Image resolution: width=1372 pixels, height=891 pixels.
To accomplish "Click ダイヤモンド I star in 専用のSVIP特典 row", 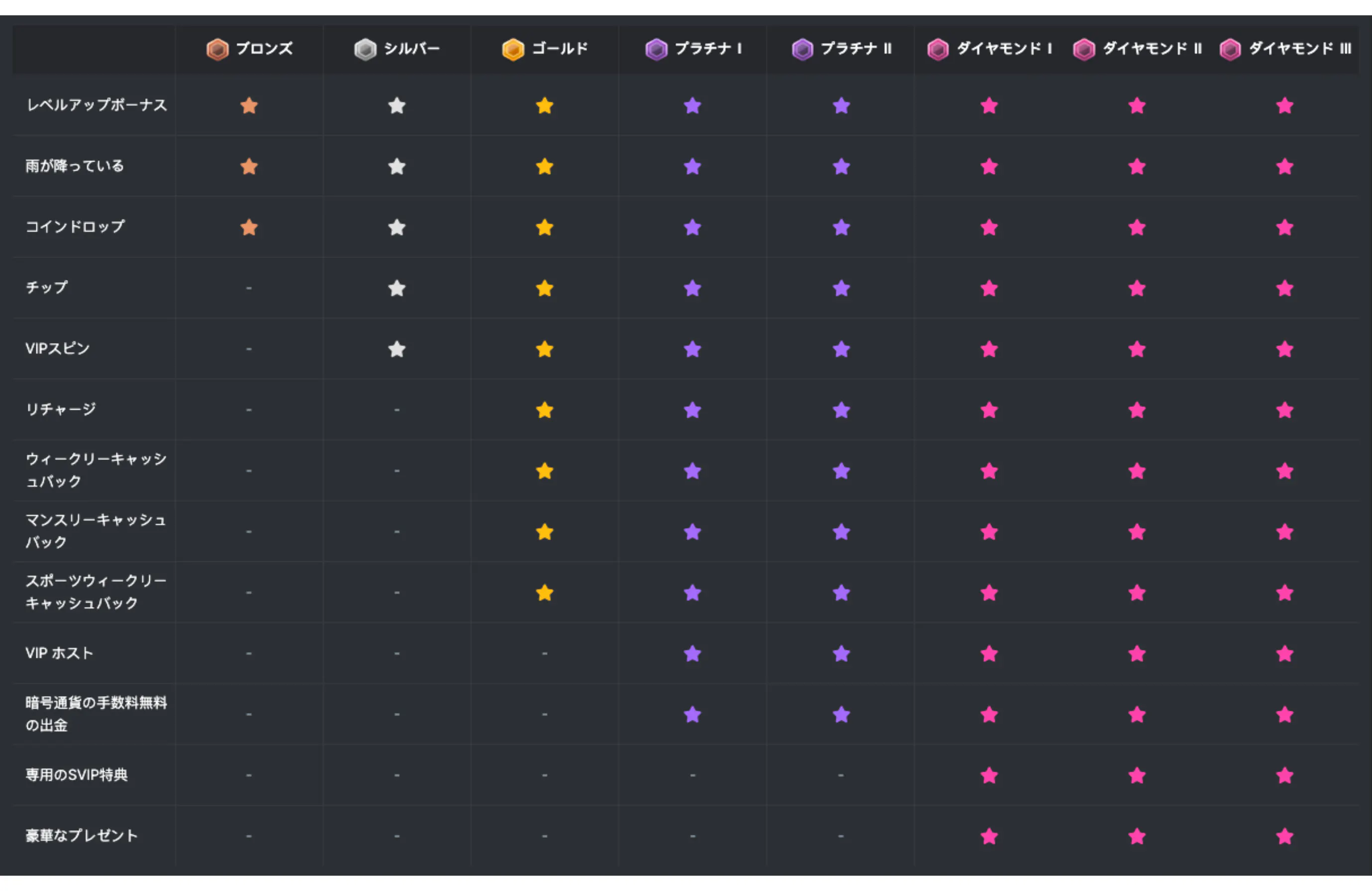I will pyautogui.click(x=989, y=775).
